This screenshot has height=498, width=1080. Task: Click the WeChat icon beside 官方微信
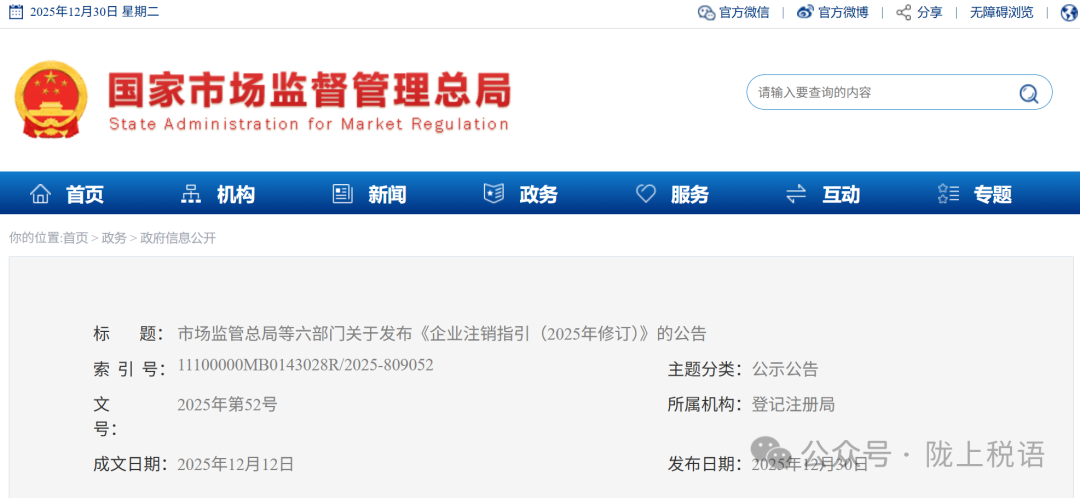[x=706, y=13]
